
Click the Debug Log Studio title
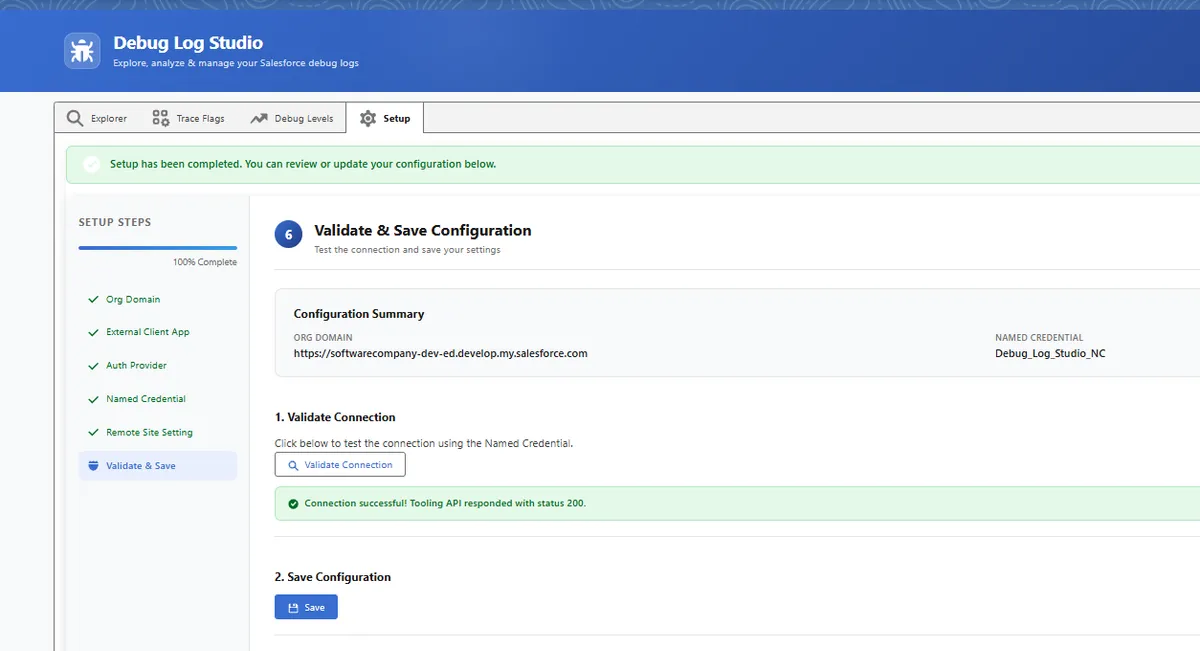[x=188, y=43]
